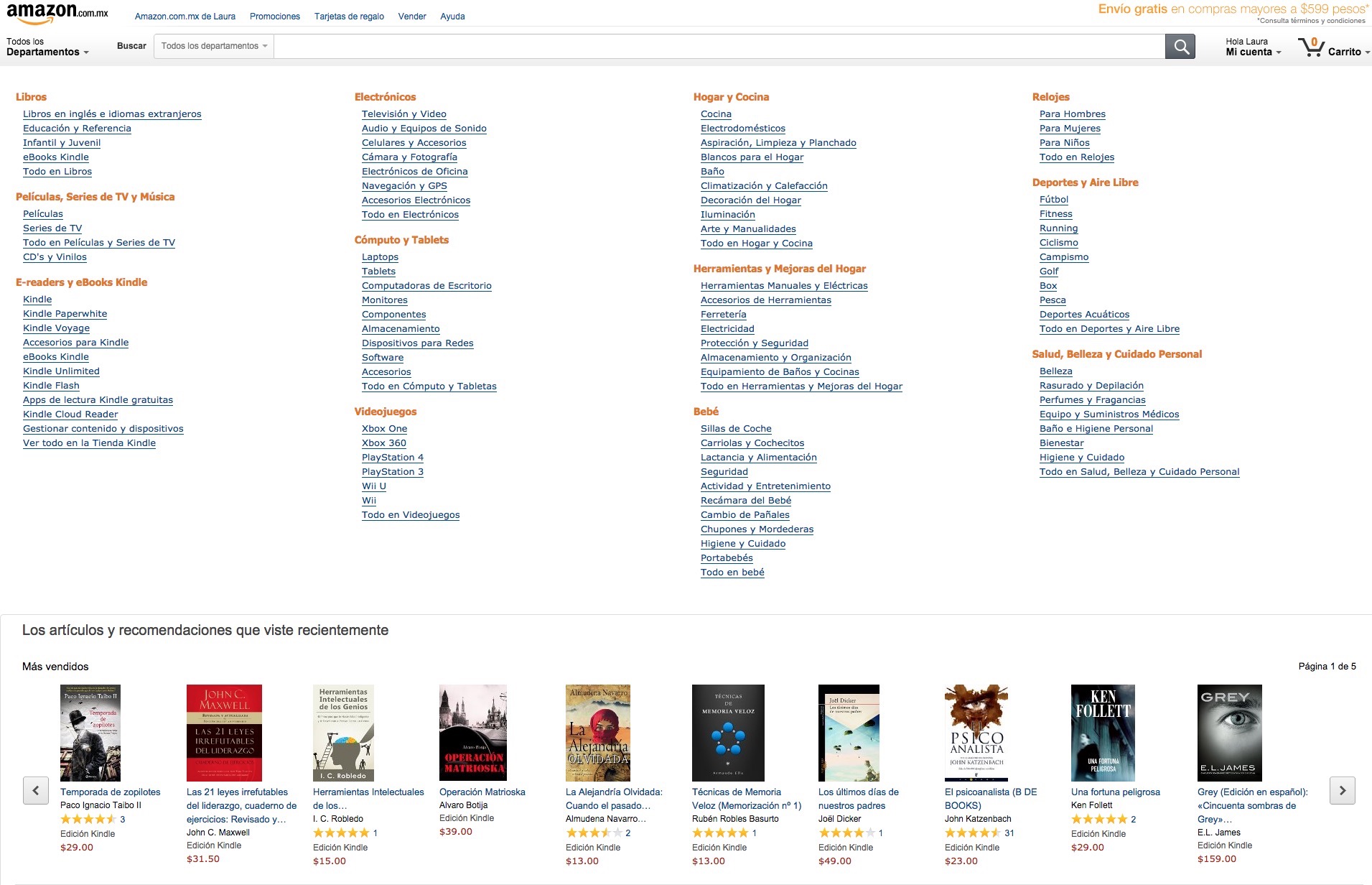Go to previous carousel page arrow
Image resolution: width=1372 pixels, height=885 pixels.
click(x=36, y=790)
